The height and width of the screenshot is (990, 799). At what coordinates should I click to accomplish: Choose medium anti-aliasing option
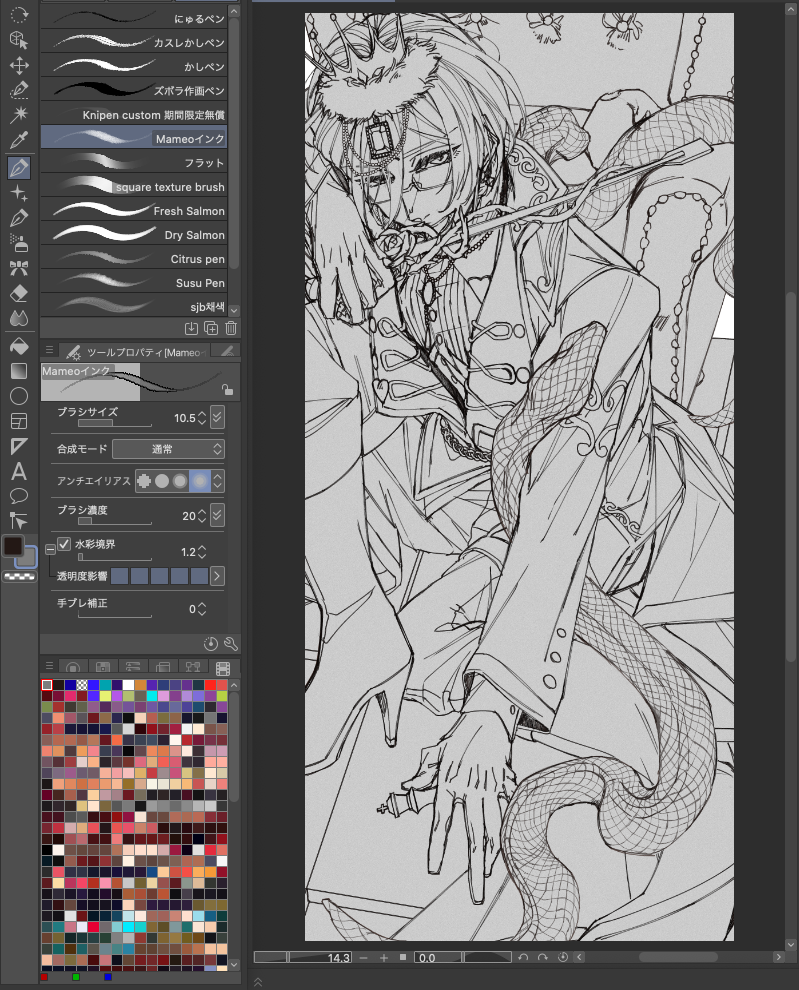(181, 481)
